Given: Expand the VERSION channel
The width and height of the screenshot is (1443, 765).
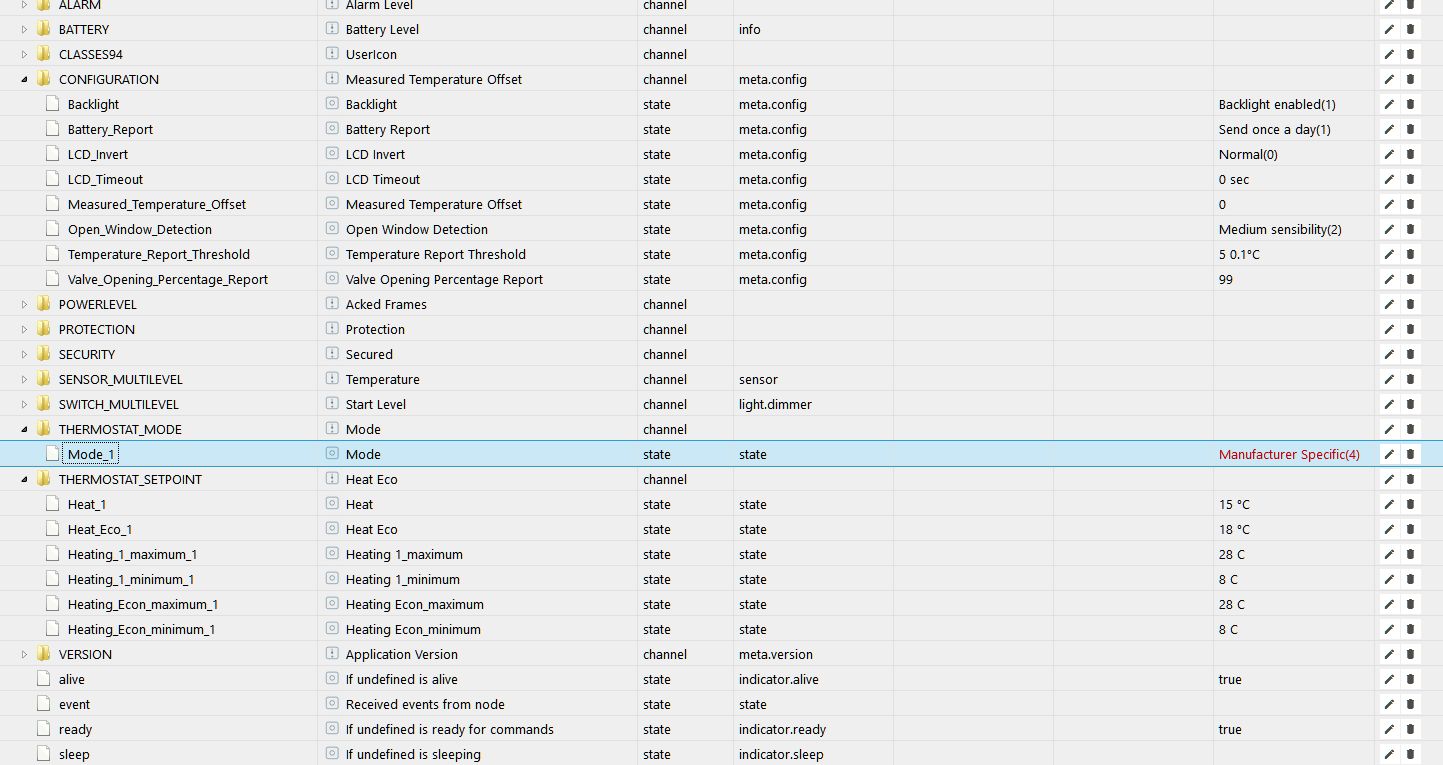Looking at the screenshot, I should click(24, 654).
